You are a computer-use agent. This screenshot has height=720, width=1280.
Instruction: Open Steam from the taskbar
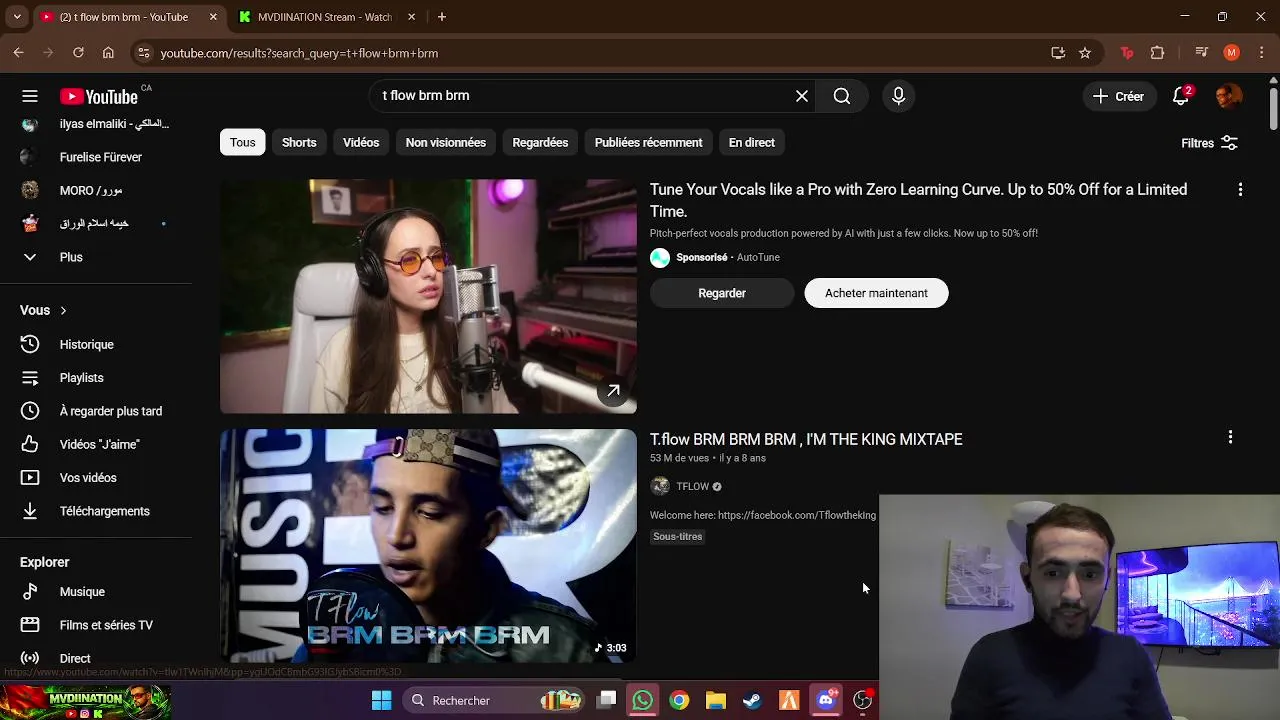(752, 700)
